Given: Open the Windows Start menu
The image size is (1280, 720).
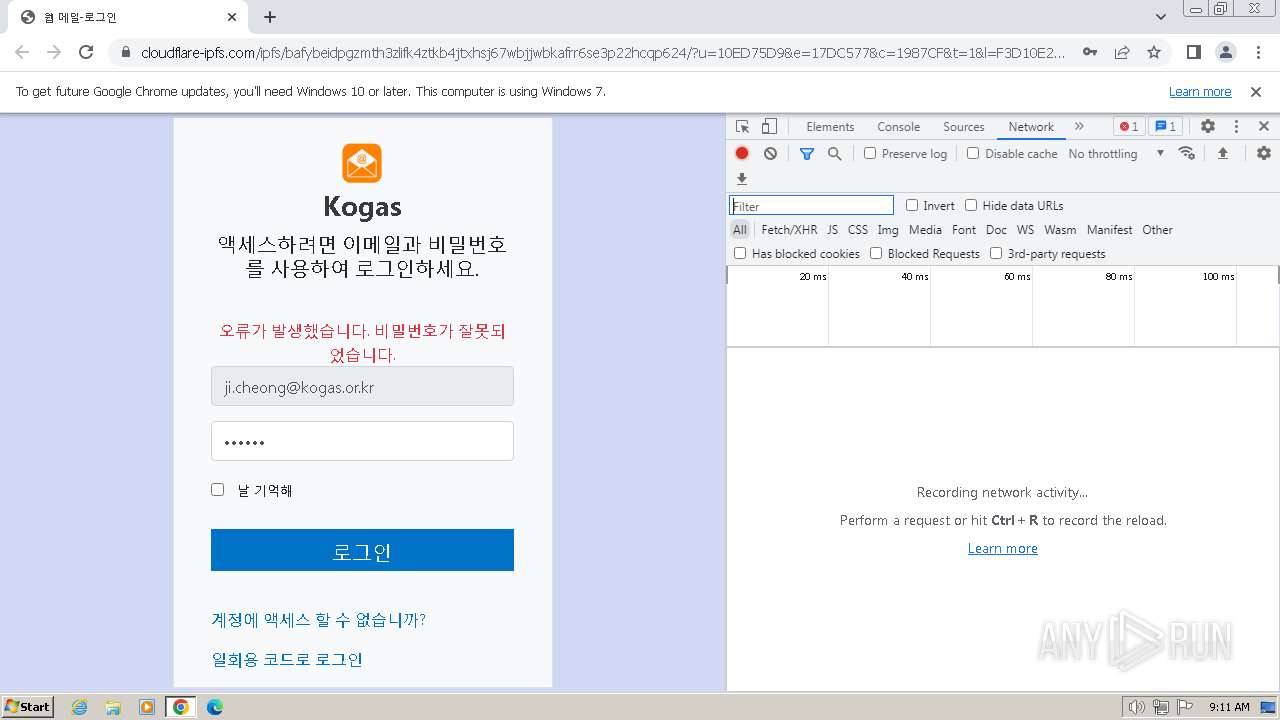Looking at the screenshot, I should coord(28,707).
